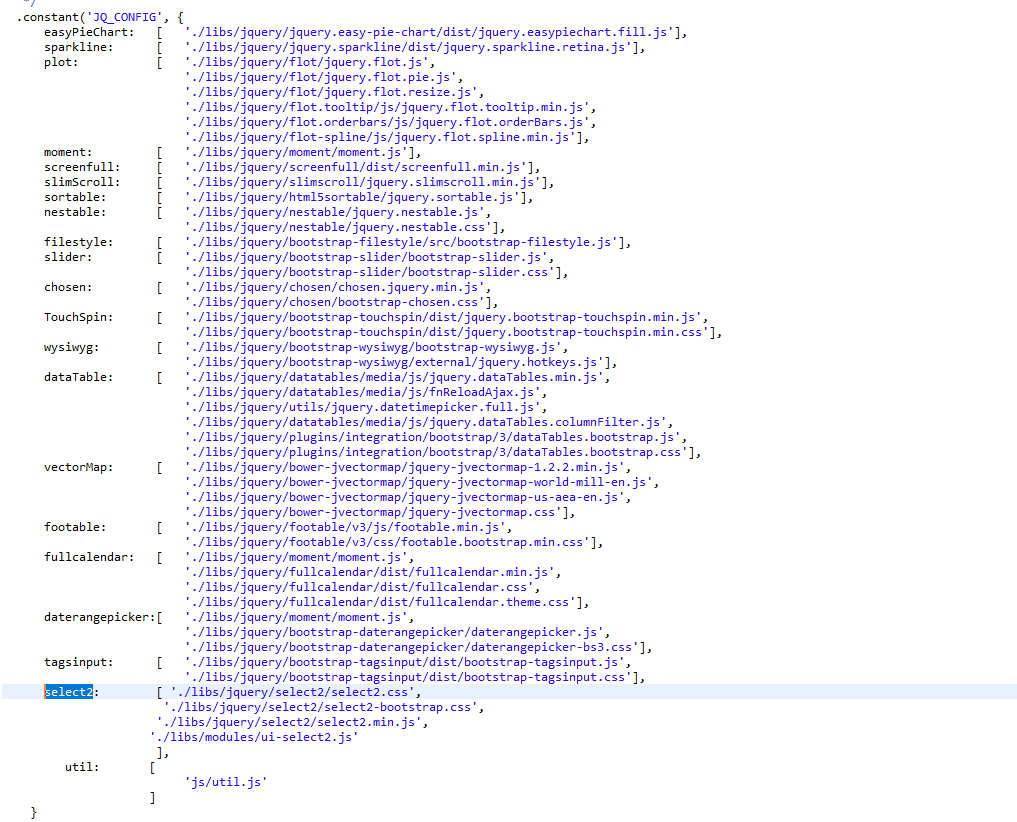
Task: Click the jquery.flot.tooltip.min.js path
Action: (387, 106)
